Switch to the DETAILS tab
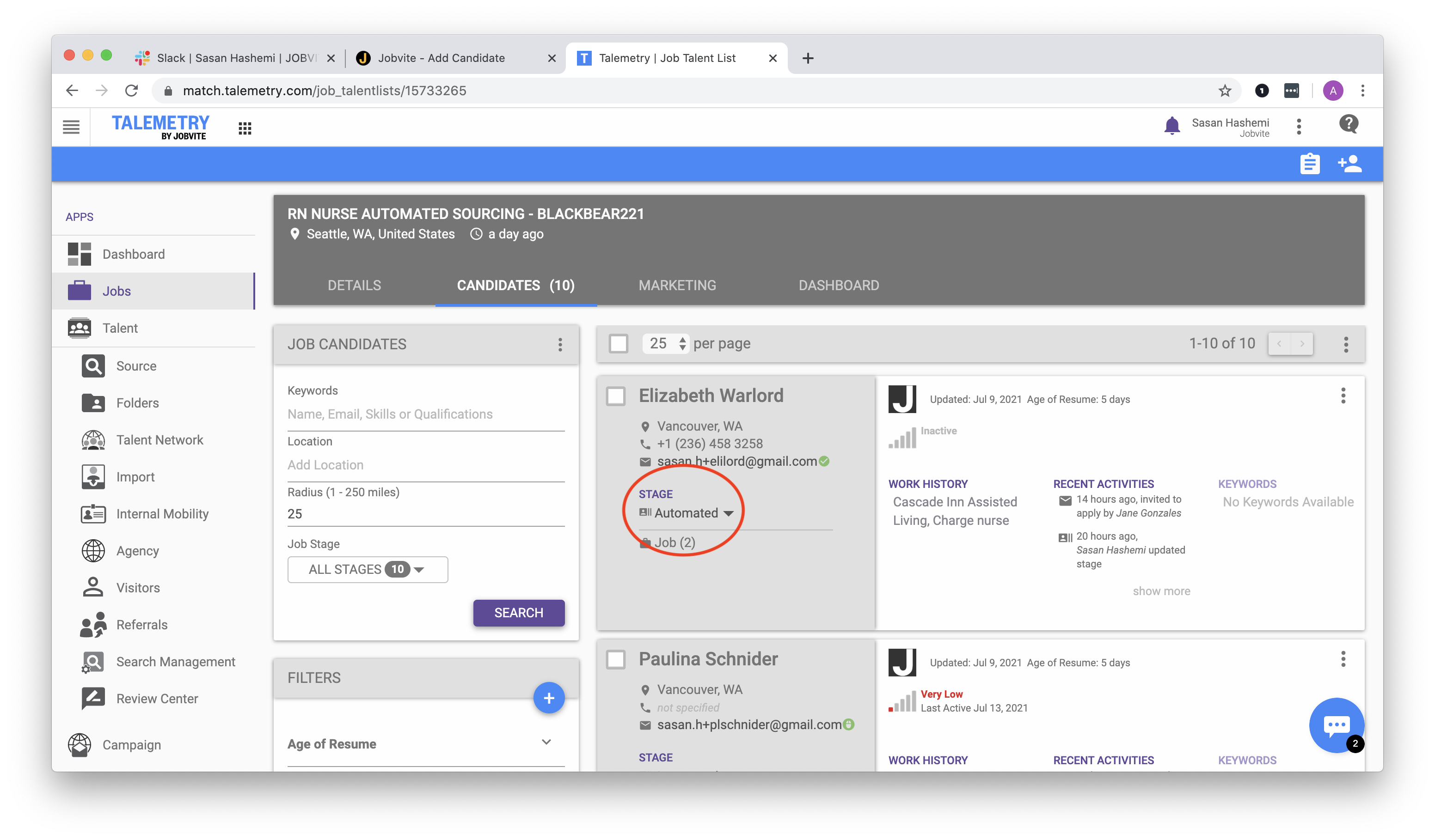Screen dimensions: 1435x840 (354, 285)
